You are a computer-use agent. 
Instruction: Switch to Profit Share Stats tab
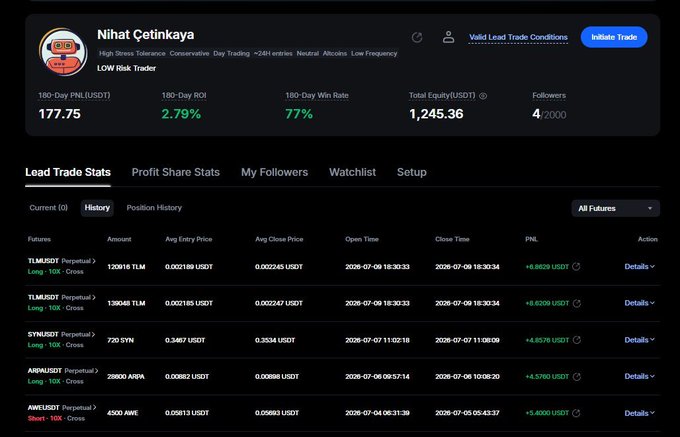pos(176,173)
